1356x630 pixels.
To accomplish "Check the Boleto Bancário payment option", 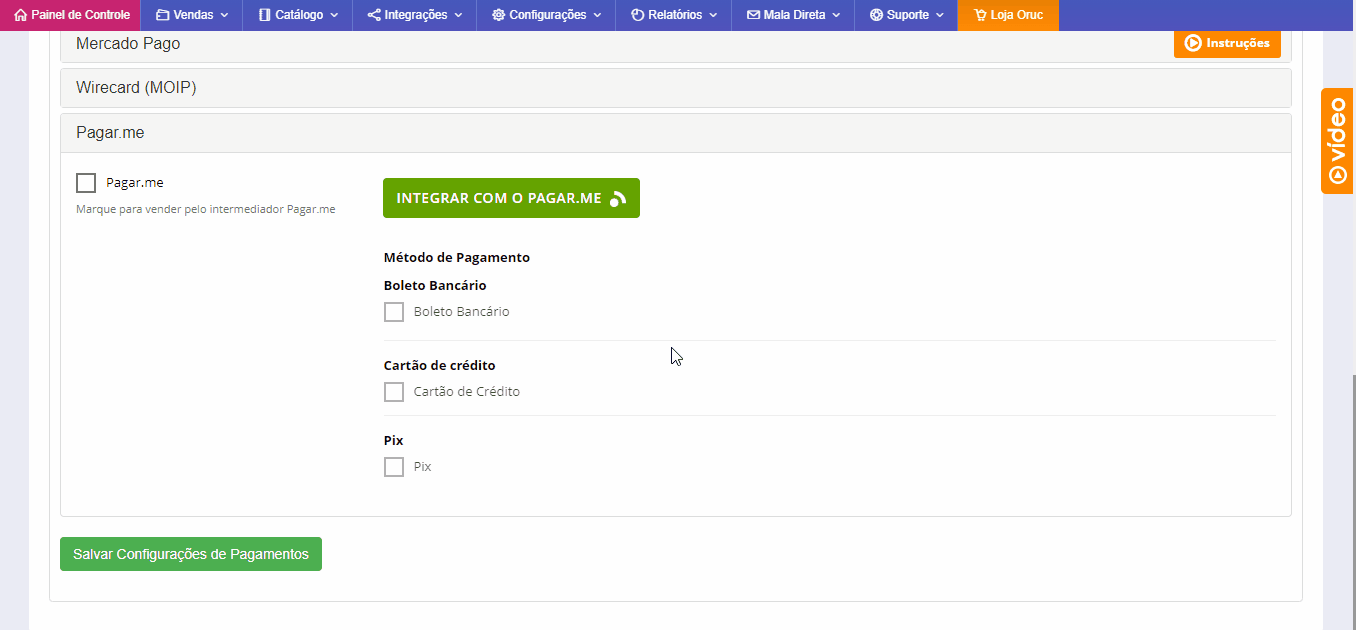I will 394,312.
